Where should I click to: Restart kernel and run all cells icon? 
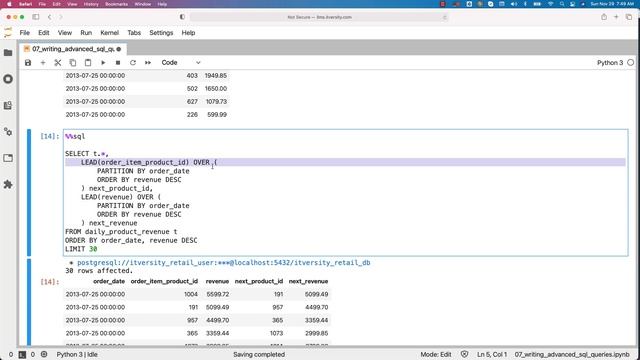(148, 62)
